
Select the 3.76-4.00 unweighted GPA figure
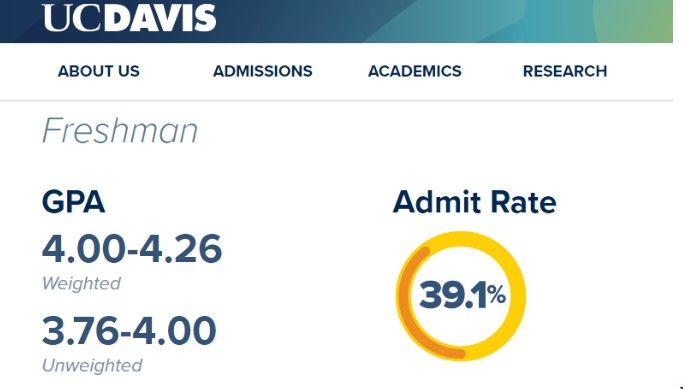(x=129, y=330)
